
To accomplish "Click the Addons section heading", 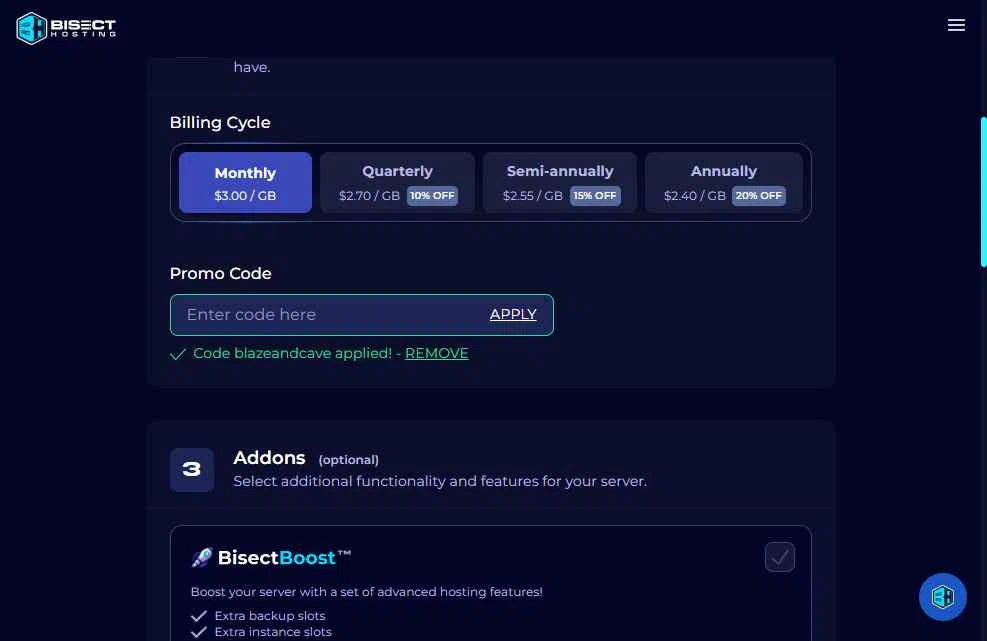I will [x=269, y=458].
